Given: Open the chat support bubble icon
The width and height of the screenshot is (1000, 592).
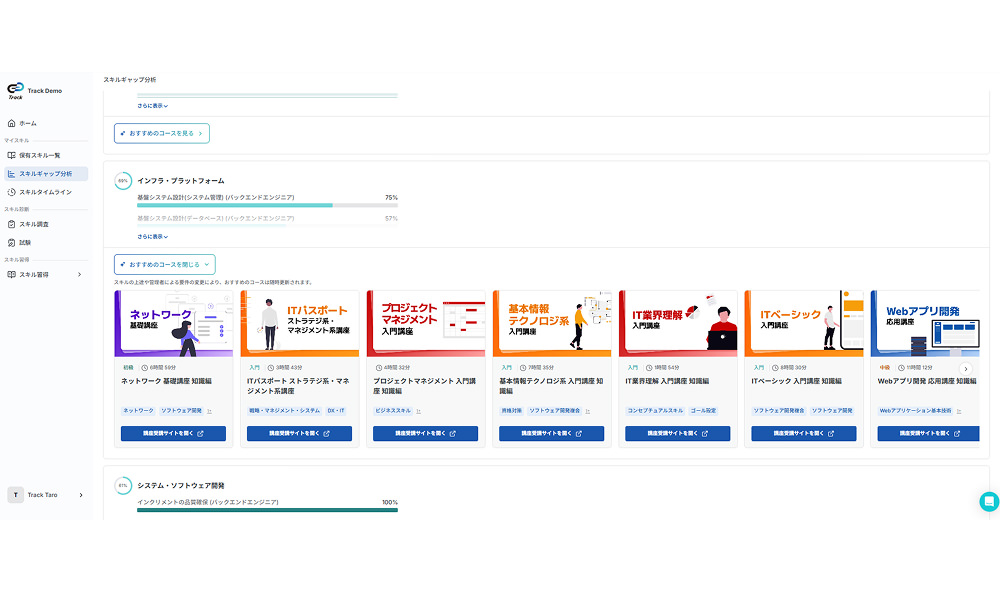Looking at the screenshot, I should 988,502.
